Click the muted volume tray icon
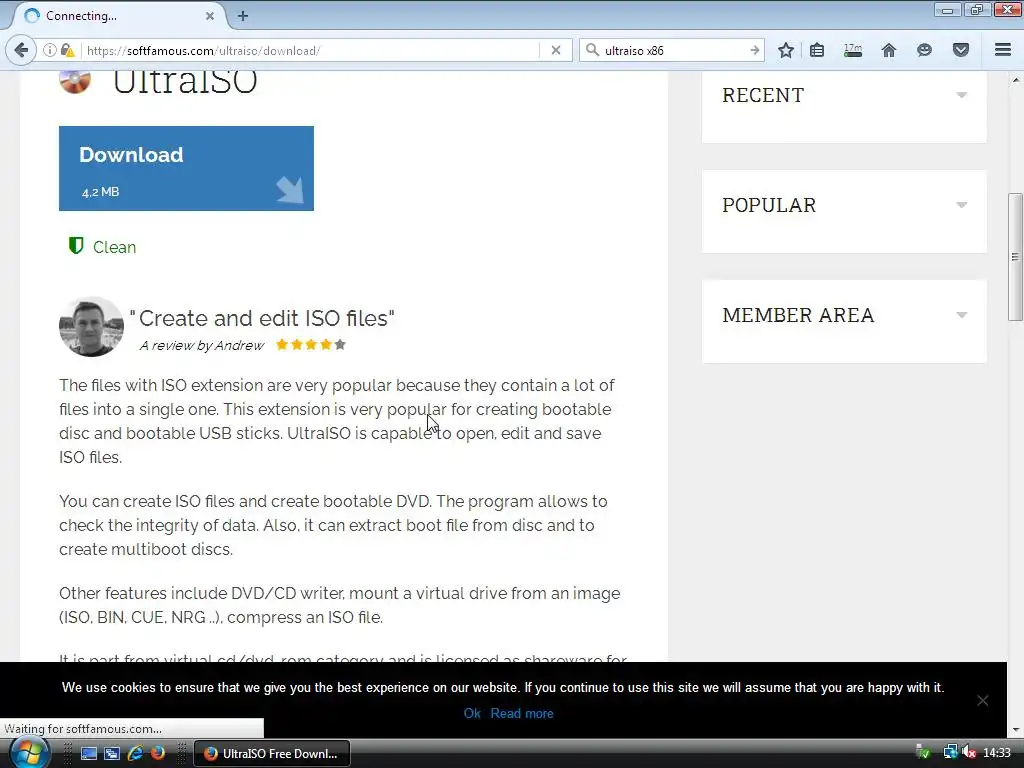Screen dimensions: 1024x768 click(x=969, y=753)
